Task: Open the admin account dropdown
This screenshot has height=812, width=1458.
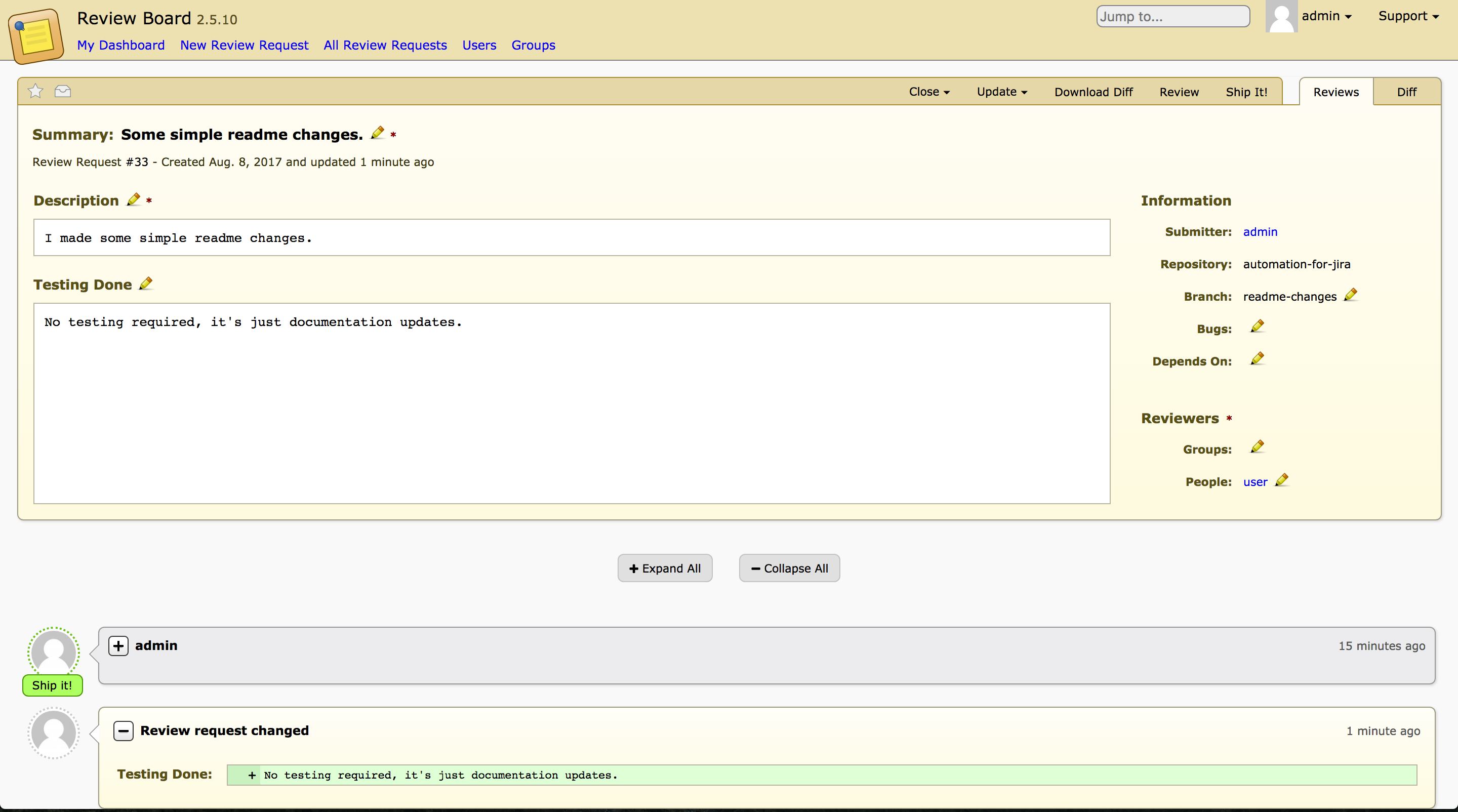Action: point(1326,16)
